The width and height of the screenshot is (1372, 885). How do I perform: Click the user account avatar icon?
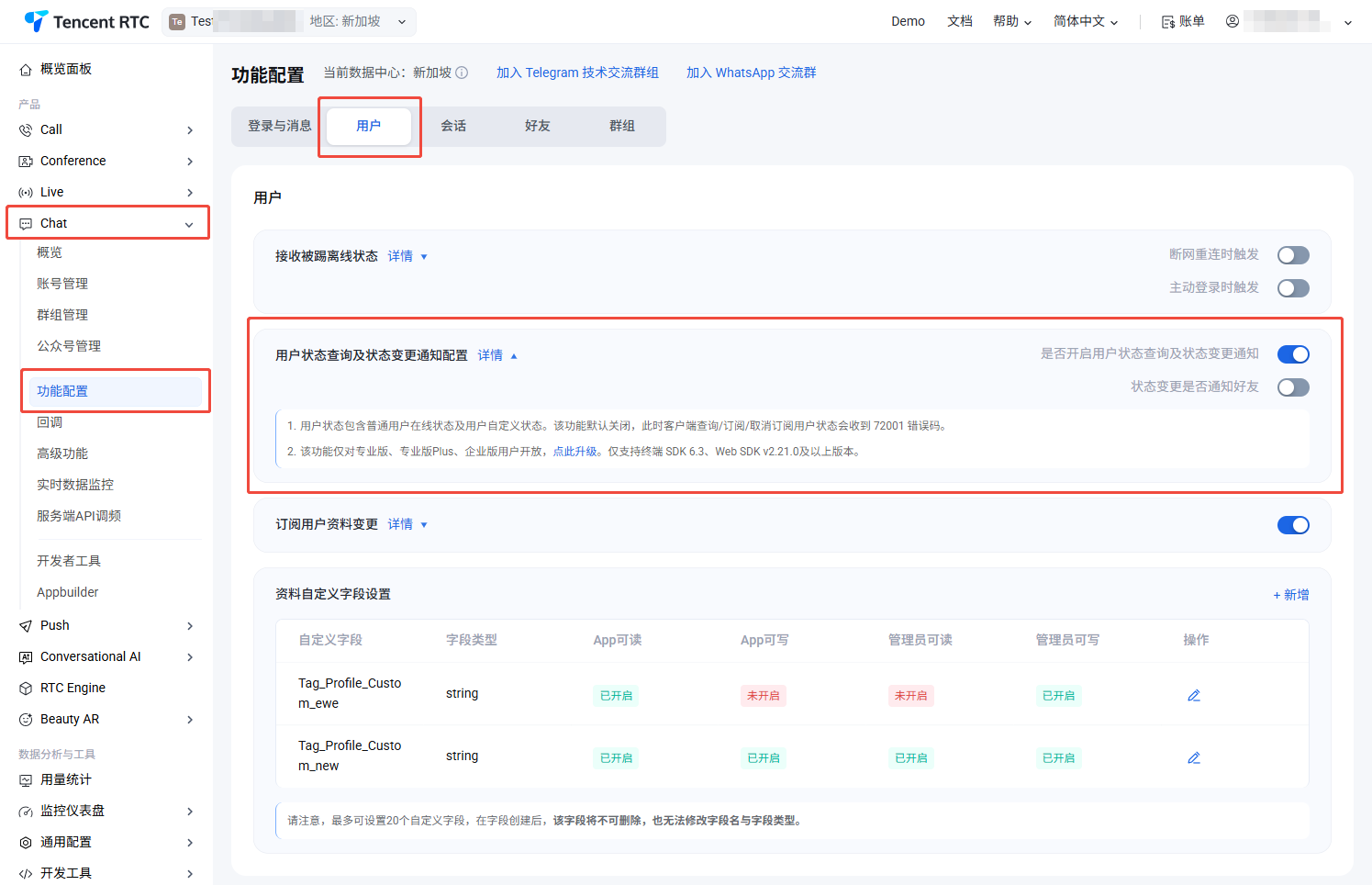[x=1233, y=21]
